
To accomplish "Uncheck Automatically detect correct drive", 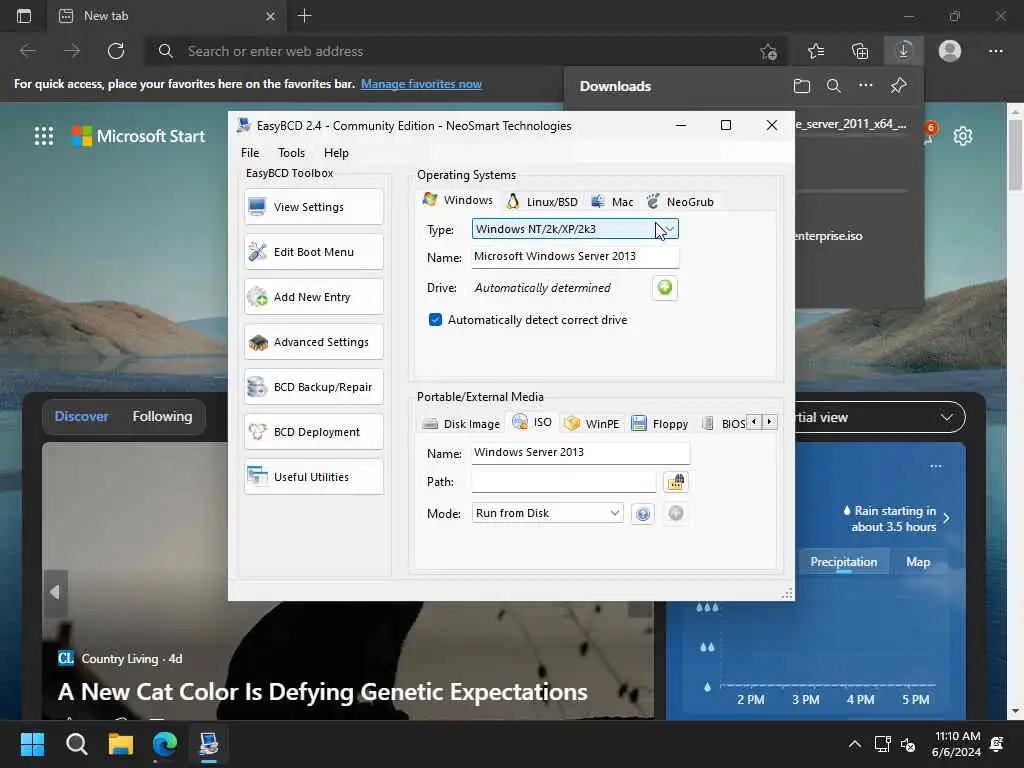I will click(x=436, y=320).
